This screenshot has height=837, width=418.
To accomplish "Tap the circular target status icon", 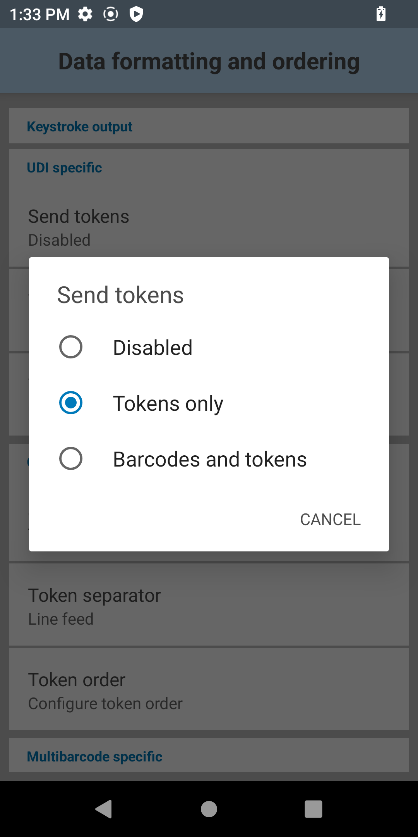I will pos(111,14).
